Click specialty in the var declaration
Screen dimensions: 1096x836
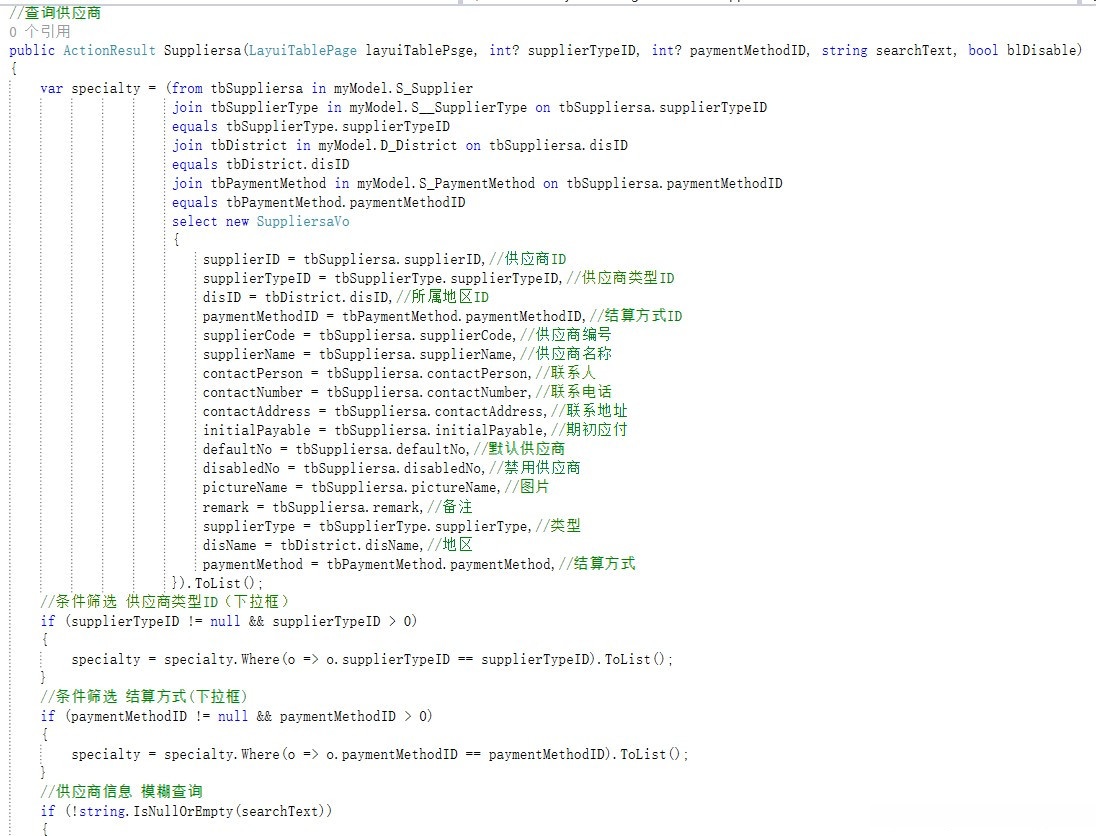(x=106, y=88)
